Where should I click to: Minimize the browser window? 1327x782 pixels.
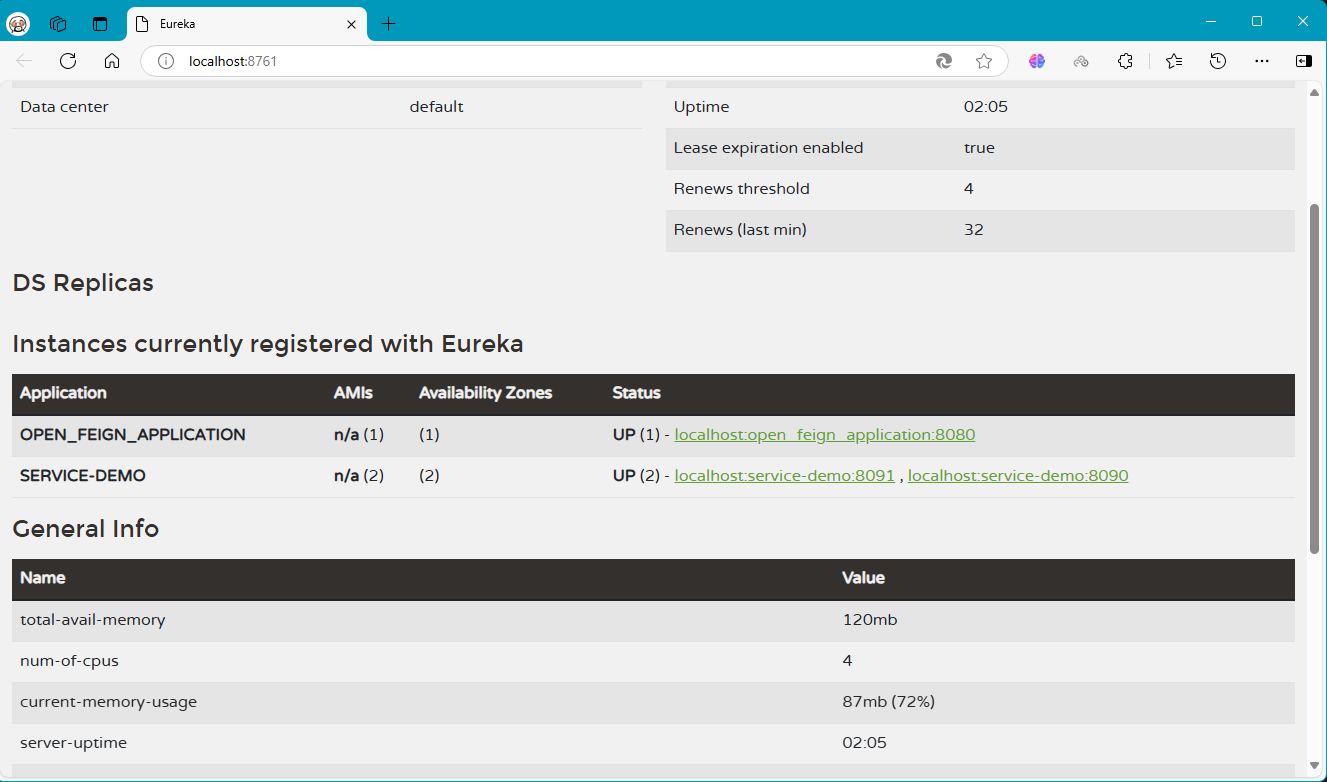pos(1211,21)
